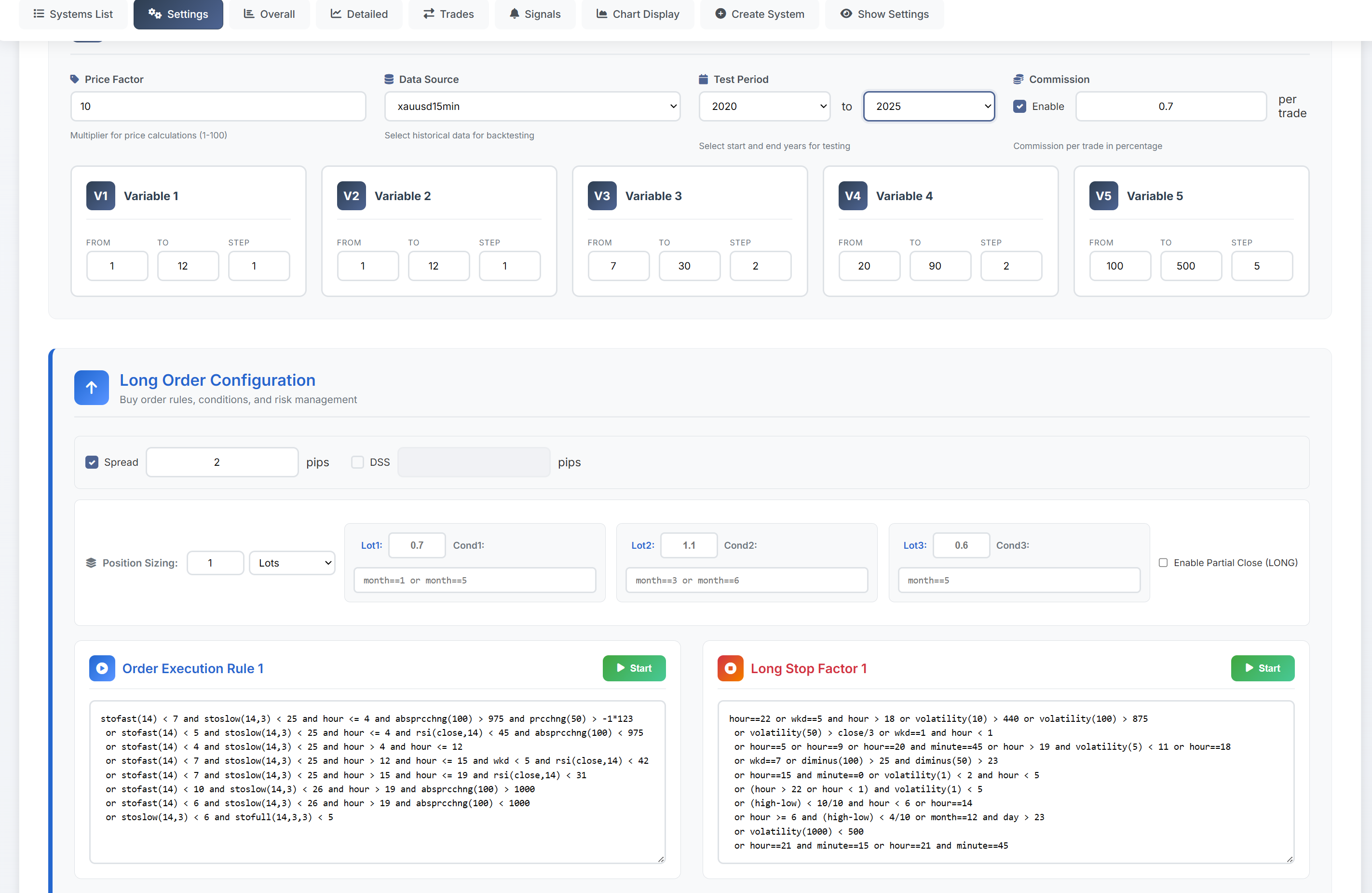Viewport: 1372px width, 893px height.
Task: Click the V1 variable badge
Action: [x=100, y=196]
